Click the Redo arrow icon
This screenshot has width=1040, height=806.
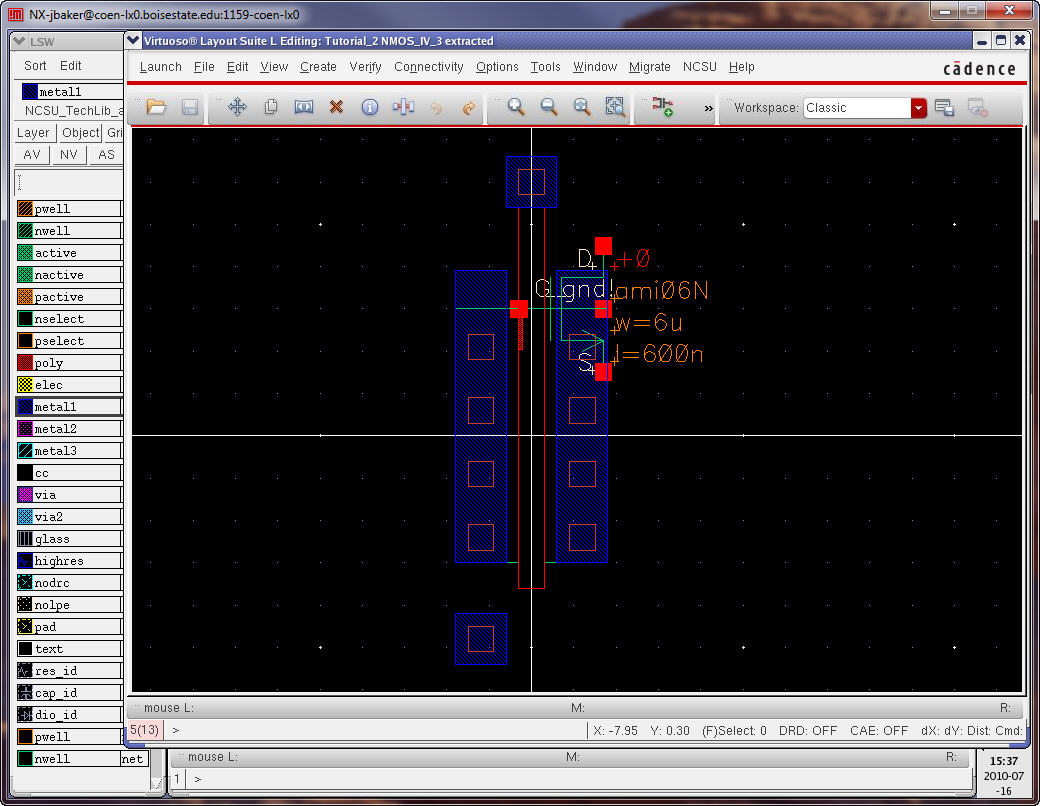(468, 107)
